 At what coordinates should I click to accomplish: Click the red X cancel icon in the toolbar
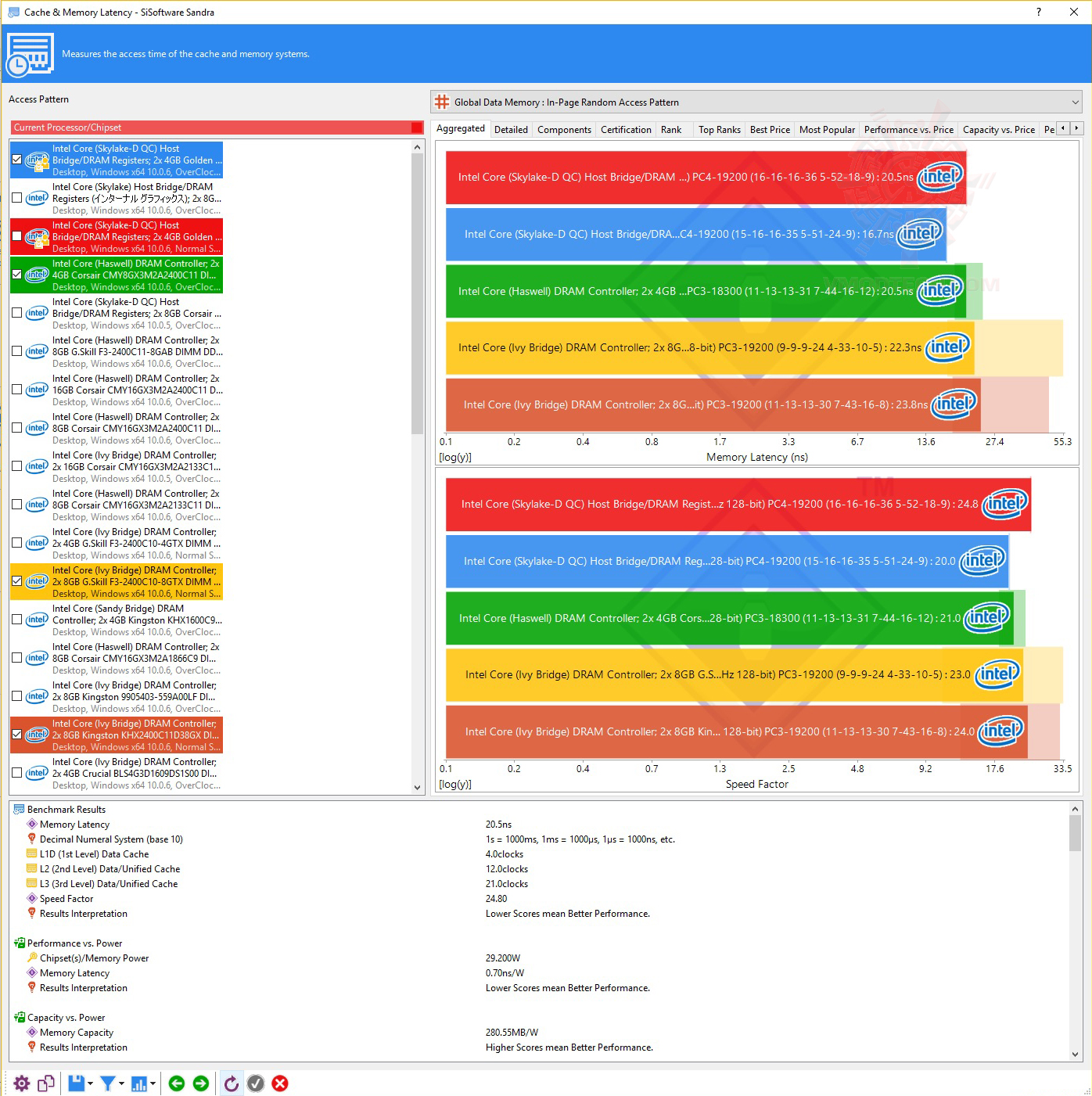[280, 1083]
